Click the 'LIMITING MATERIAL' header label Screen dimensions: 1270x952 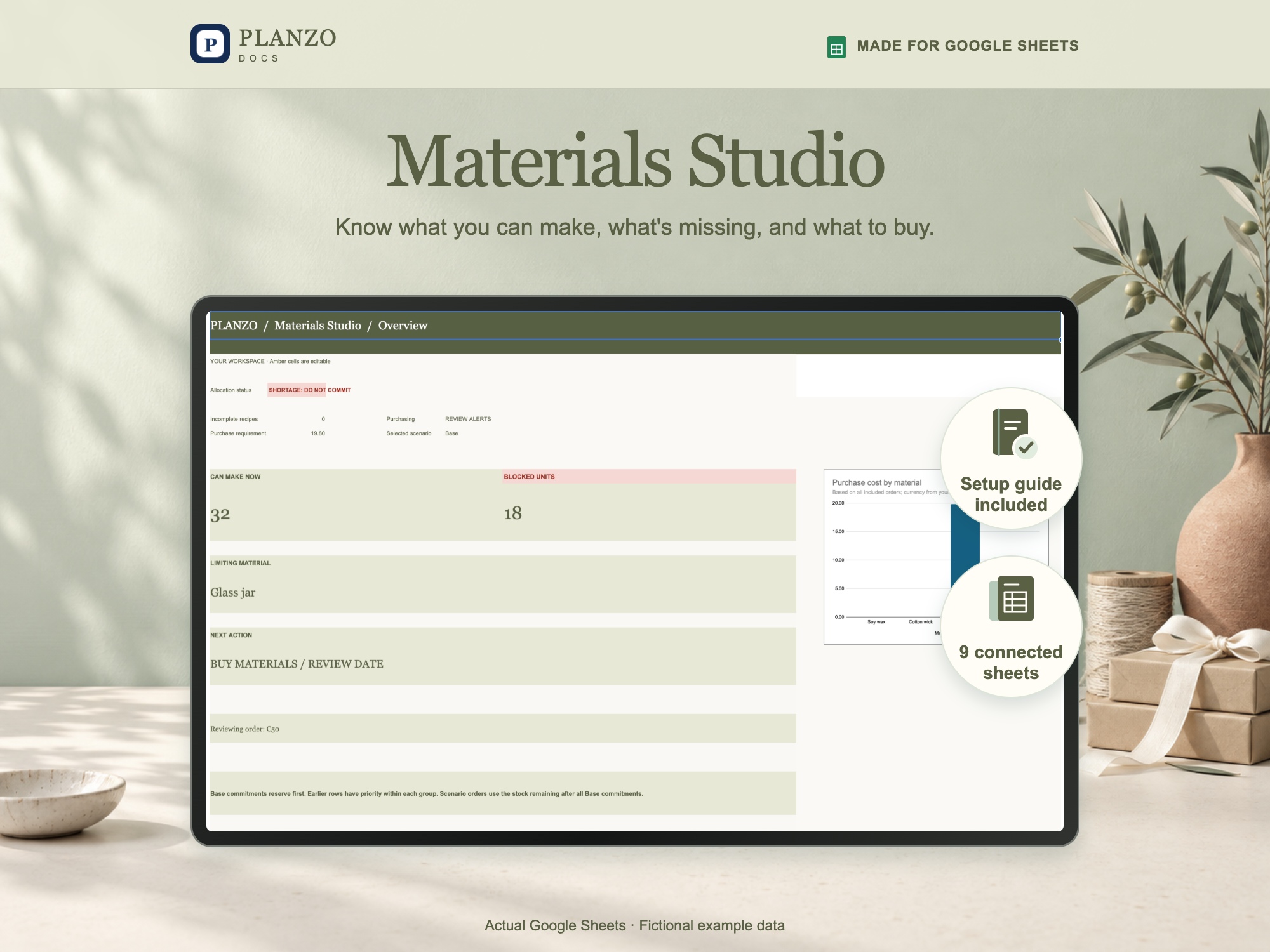[x=240, y=563]
